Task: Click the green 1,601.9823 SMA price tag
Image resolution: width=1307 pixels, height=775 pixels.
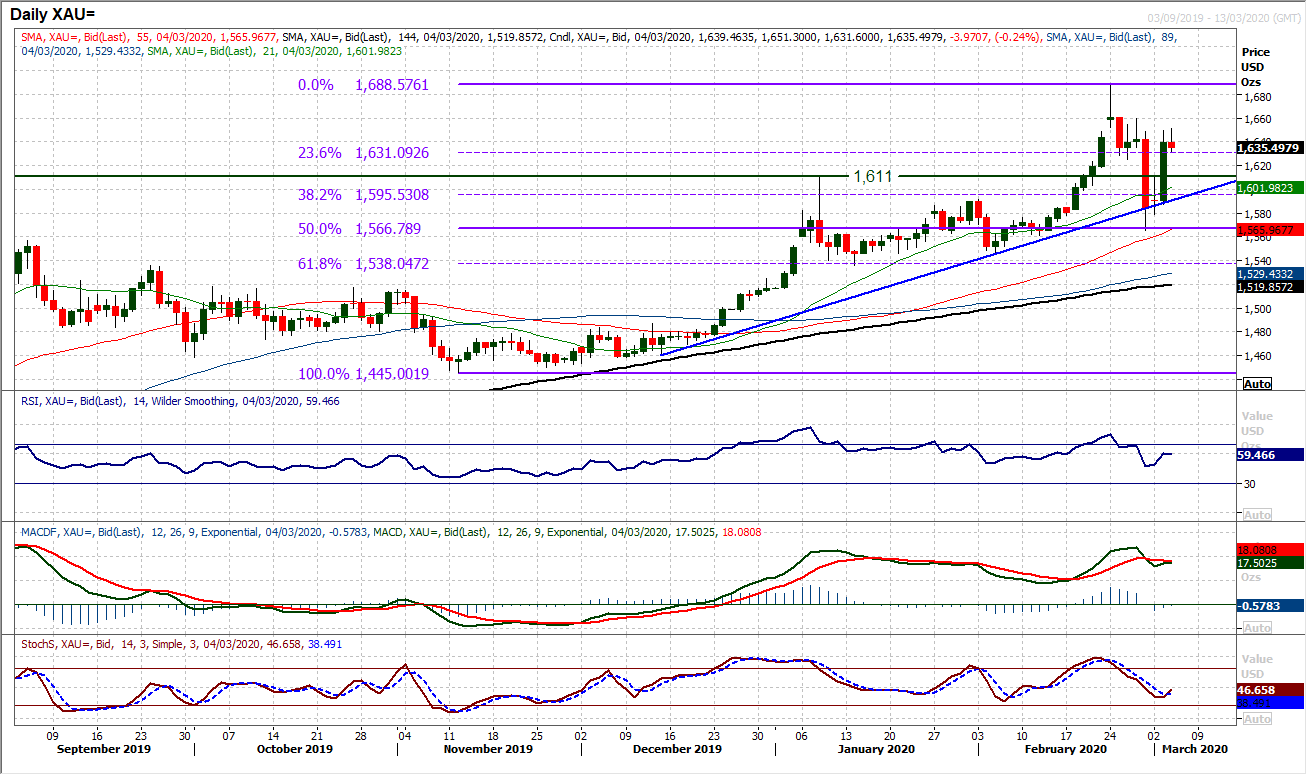Action: [x=1270, y=188]
